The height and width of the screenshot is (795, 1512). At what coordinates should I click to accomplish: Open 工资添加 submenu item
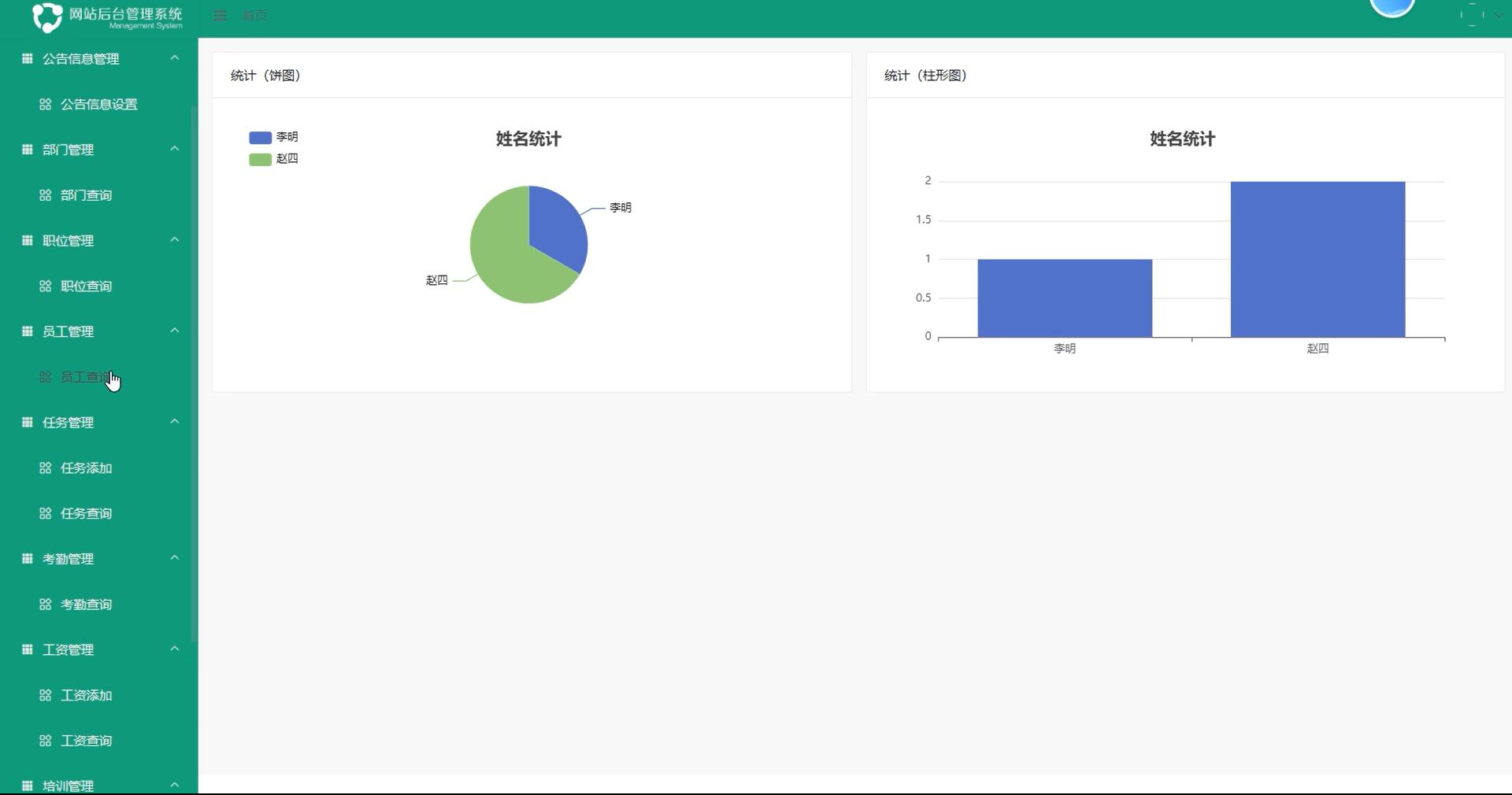[x=87, y=695]
